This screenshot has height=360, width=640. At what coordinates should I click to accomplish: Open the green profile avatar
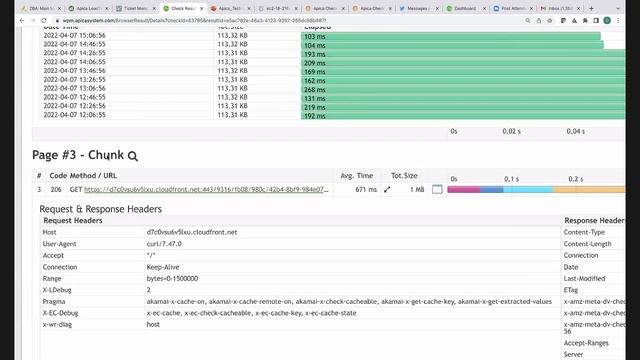tap(607, 20)
